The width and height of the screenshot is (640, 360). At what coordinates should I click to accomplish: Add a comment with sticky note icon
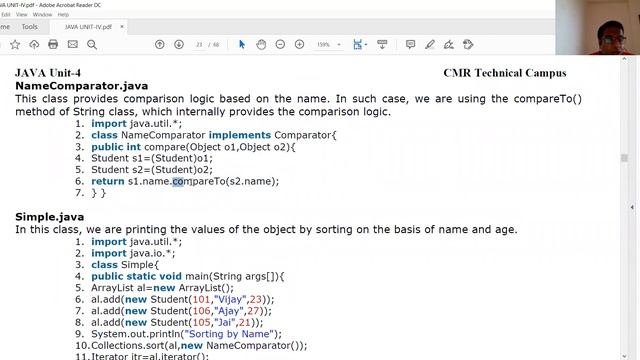pyautogui.click(x=410, y=44)
